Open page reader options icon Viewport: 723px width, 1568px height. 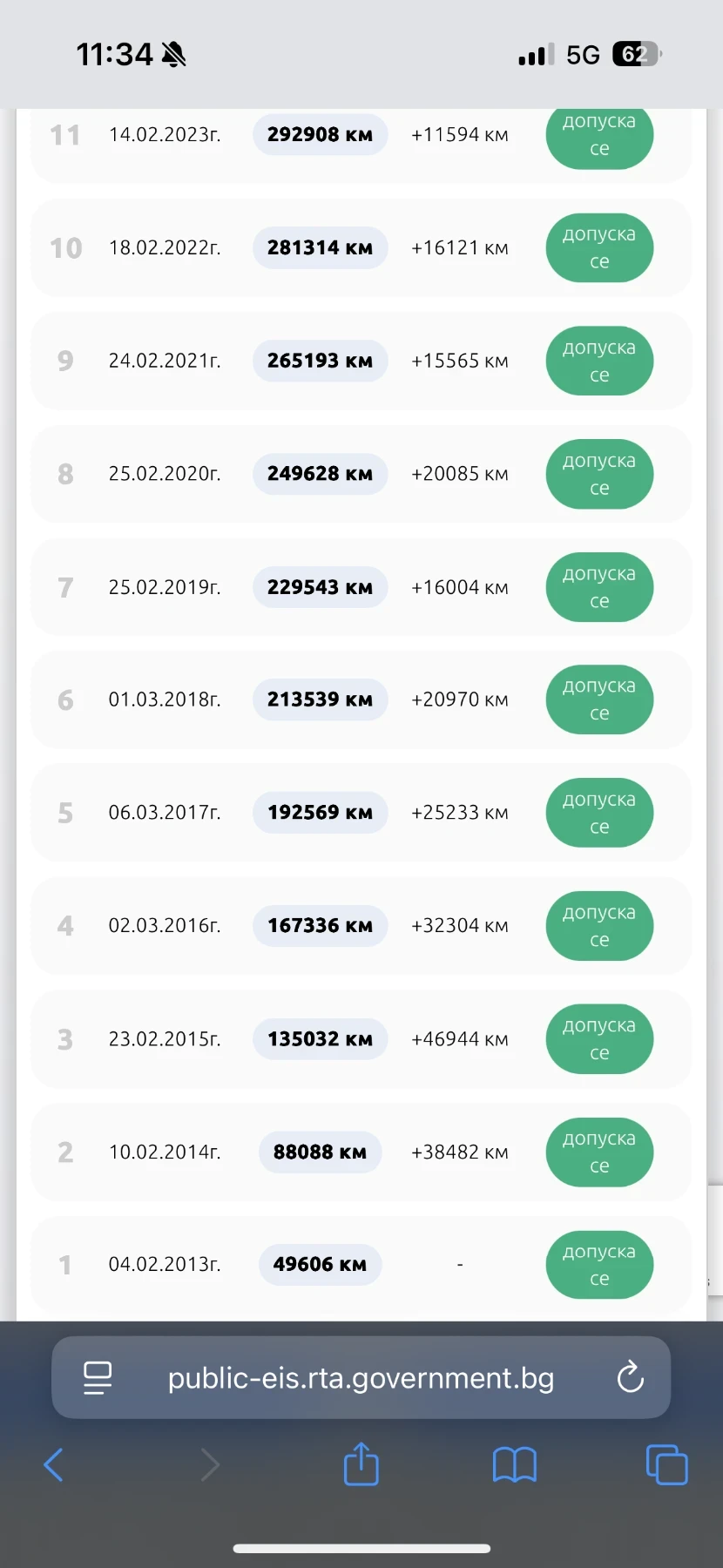click(x=98, y=1377)
